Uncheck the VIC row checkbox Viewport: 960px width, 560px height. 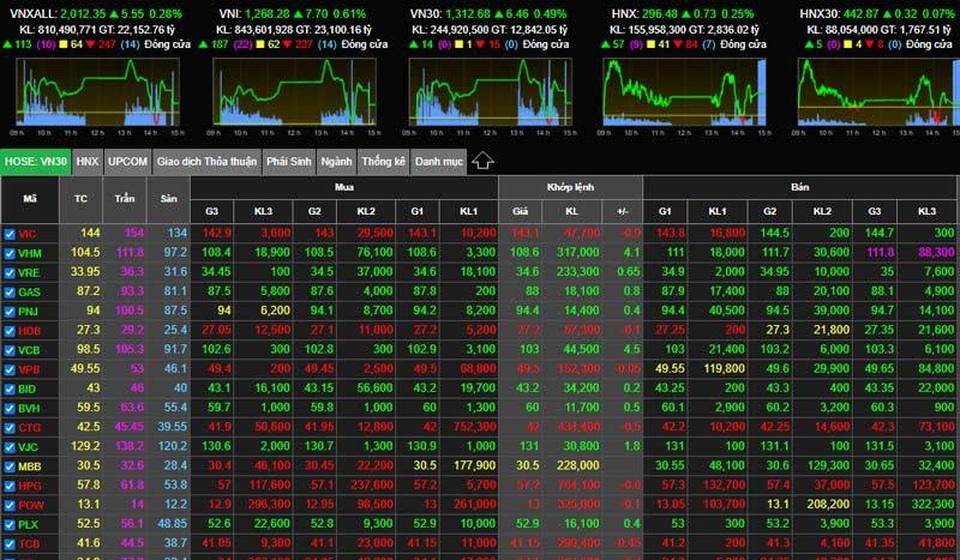pyautogui.click(x=9, y=234)
